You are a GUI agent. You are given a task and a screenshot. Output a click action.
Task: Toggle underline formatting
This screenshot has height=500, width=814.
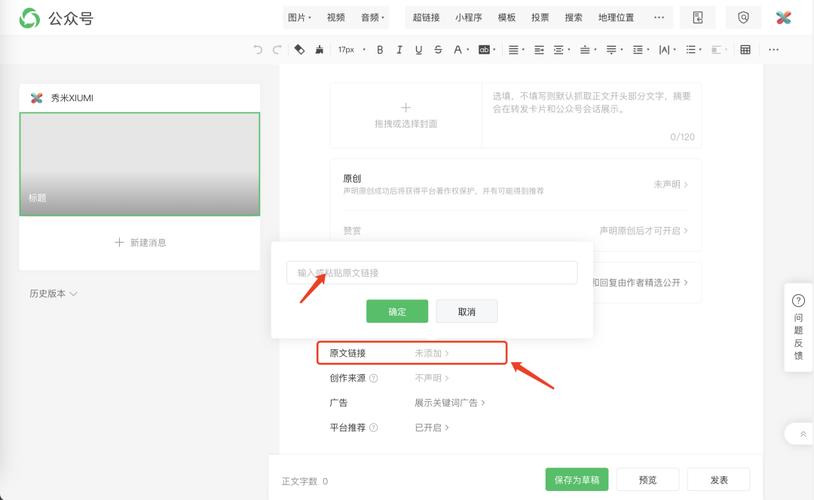pyautogui.click(x=418, y=50)
